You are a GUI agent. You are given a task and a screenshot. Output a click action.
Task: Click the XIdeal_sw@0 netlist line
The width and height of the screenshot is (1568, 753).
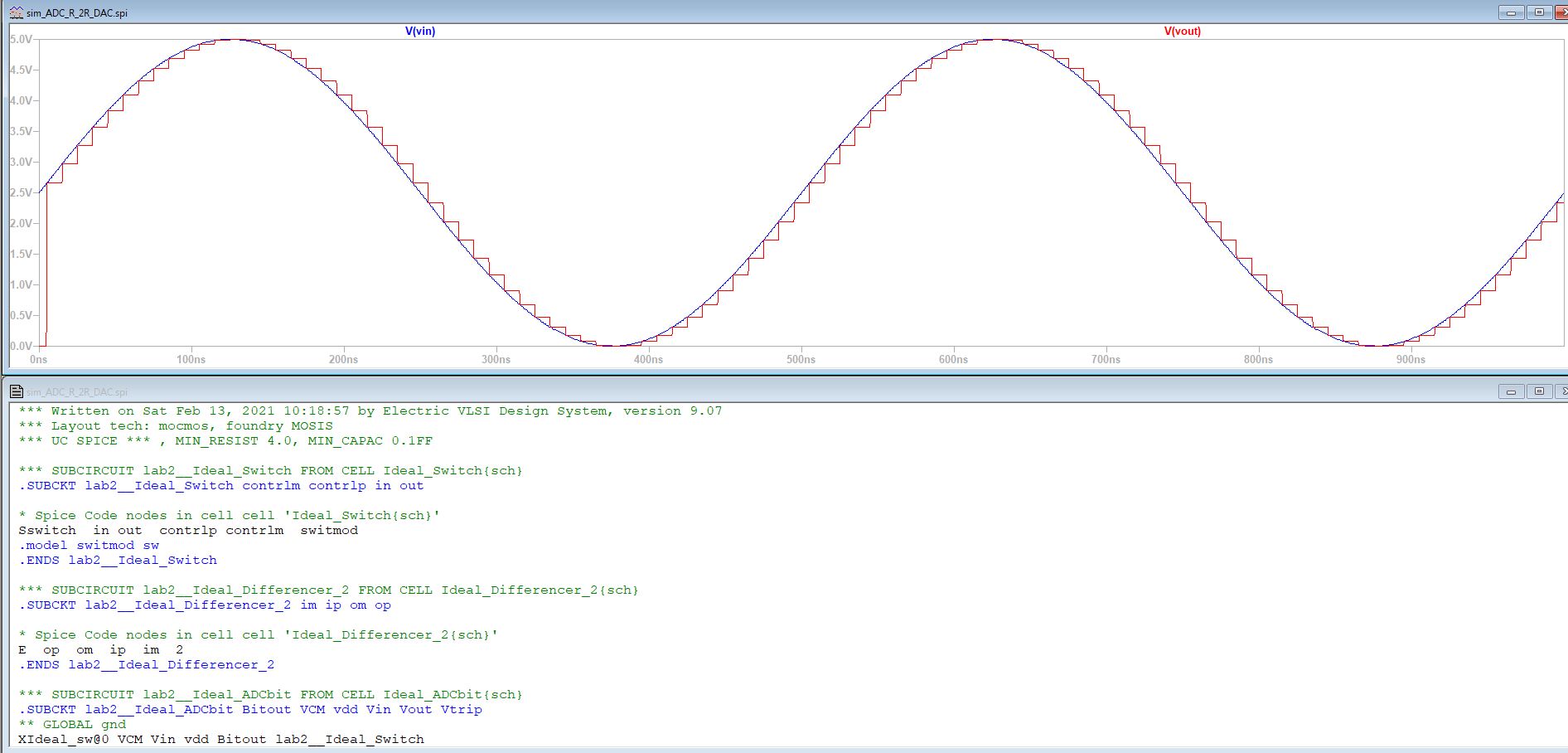pos(220,740)
